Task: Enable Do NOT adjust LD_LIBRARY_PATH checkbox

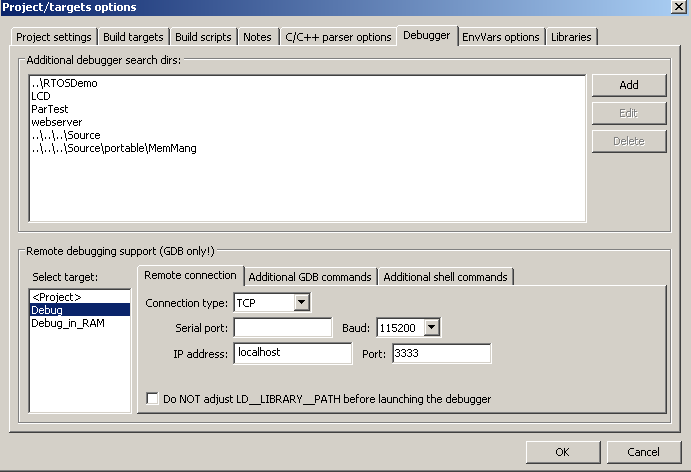Action: (x=153, y=399)
